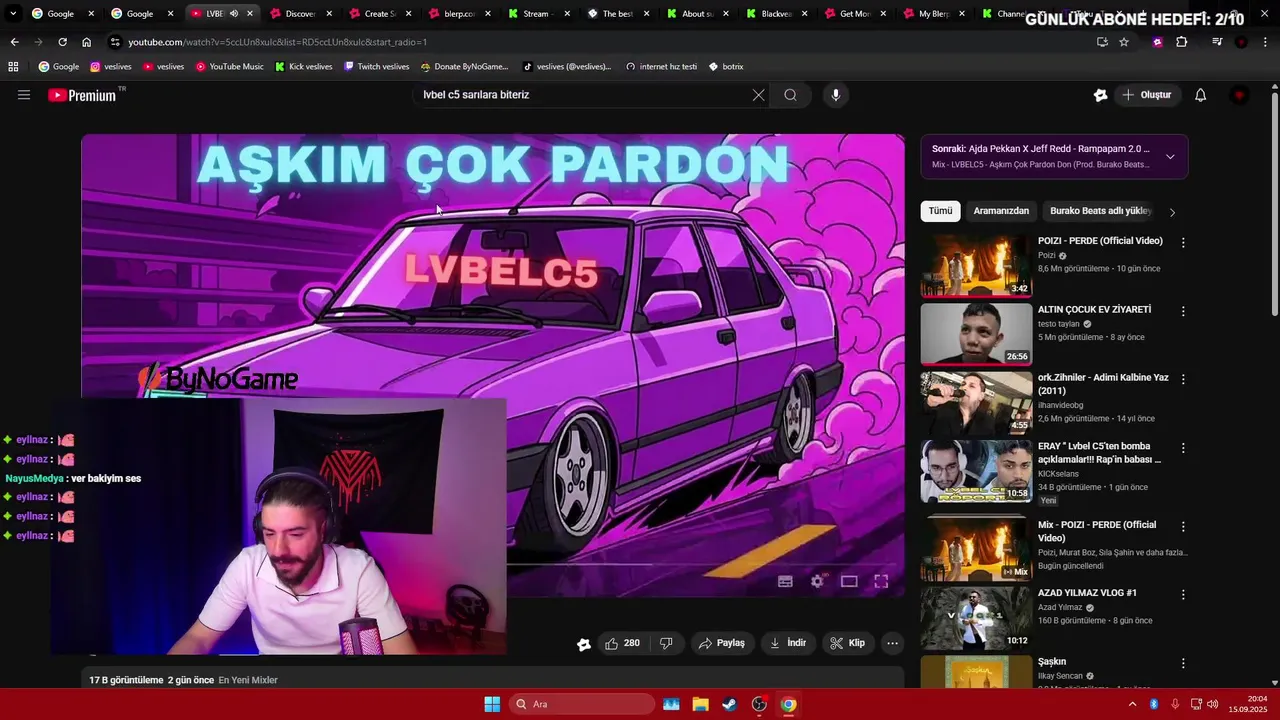Start voice search with the microphone
This screenshot has width=1280, height=720.
coord(836,95)
